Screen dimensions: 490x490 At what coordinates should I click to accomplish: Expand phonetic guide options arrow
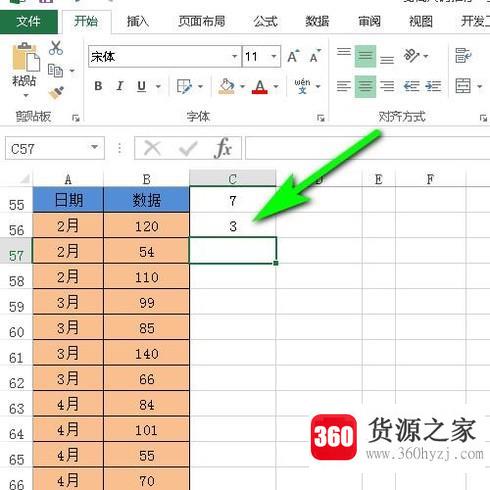point(318,86)
